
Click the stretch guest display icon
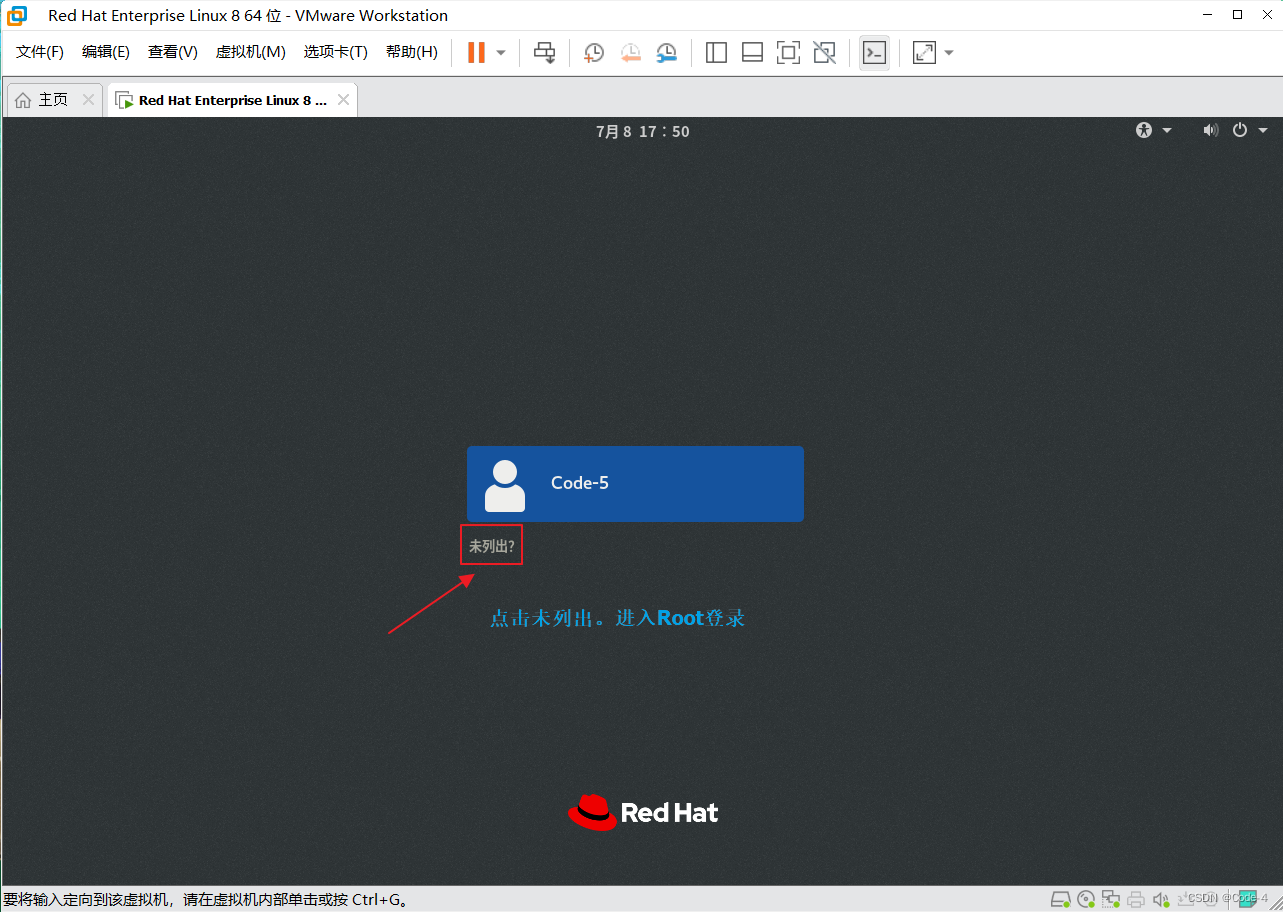click(x=924, y=52)
